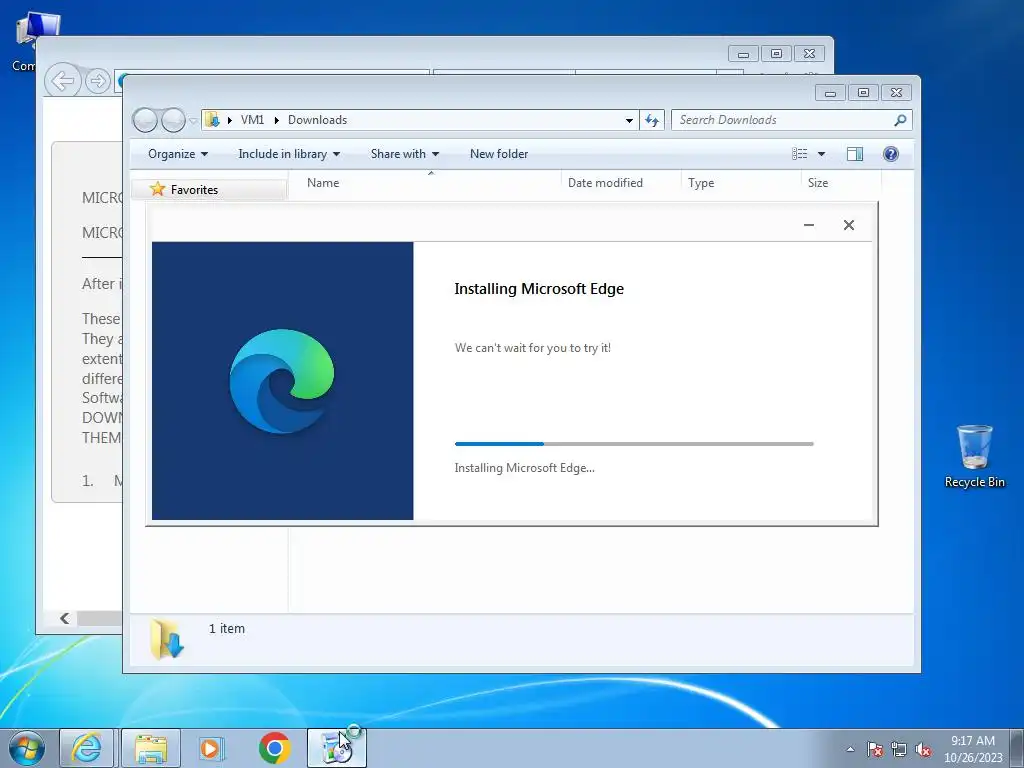Go forward in Explorer window
Image resolution: width=1024 pixels, height=768 pixels.
click(173, 120)
